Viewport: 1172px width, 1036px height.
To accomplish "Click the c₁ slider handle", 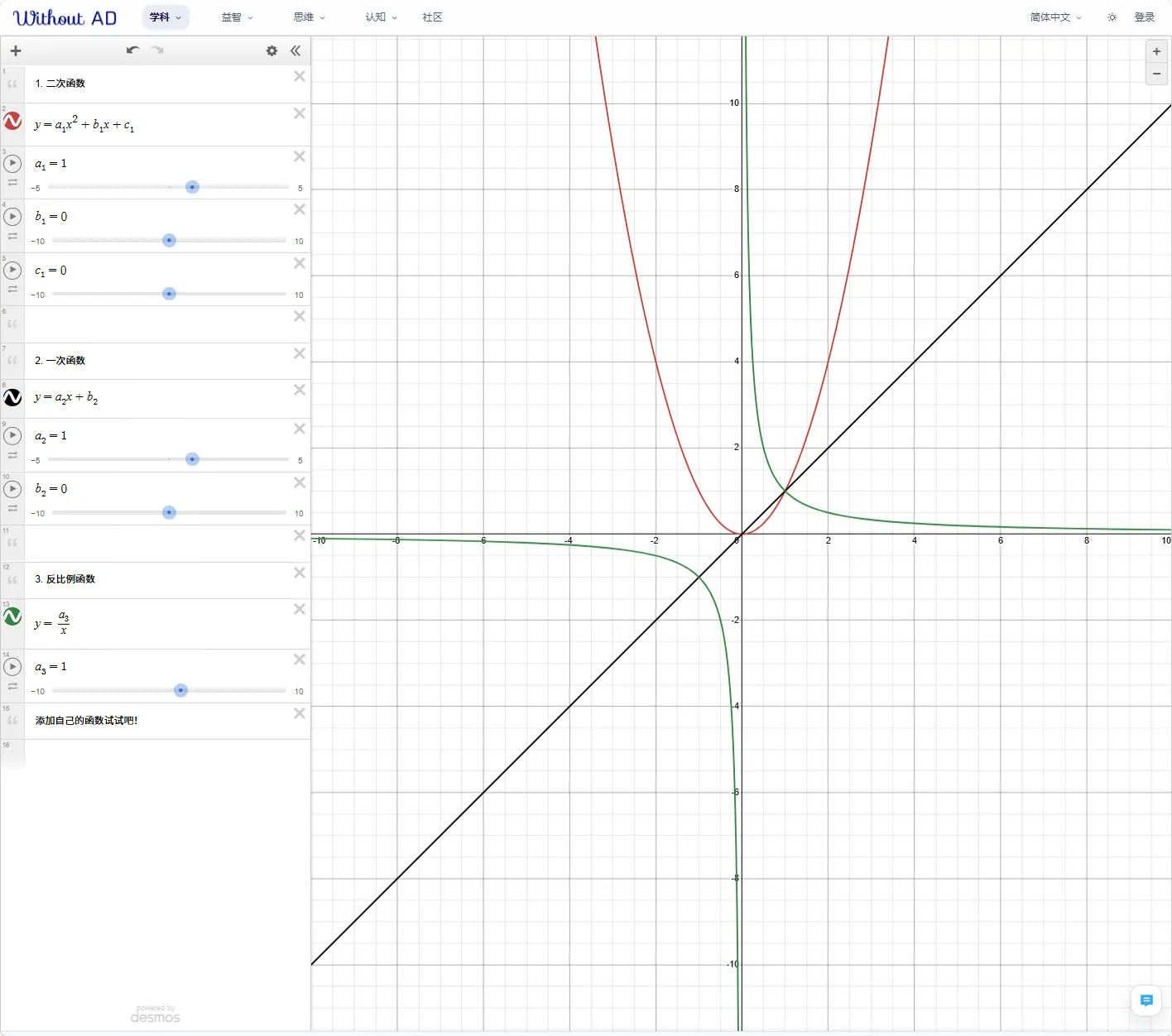I will tap(170, 294).
